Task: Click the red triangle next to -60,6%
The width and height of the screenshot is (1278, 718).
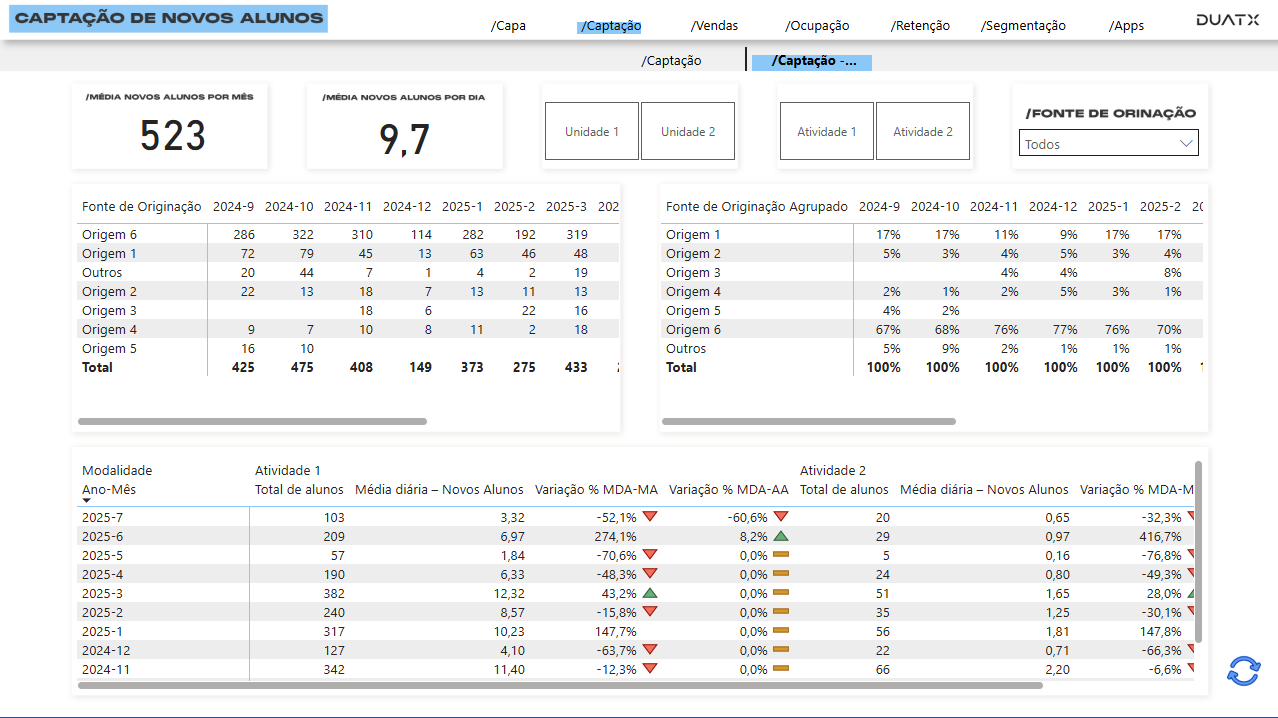Action: [x=783, y=517]
